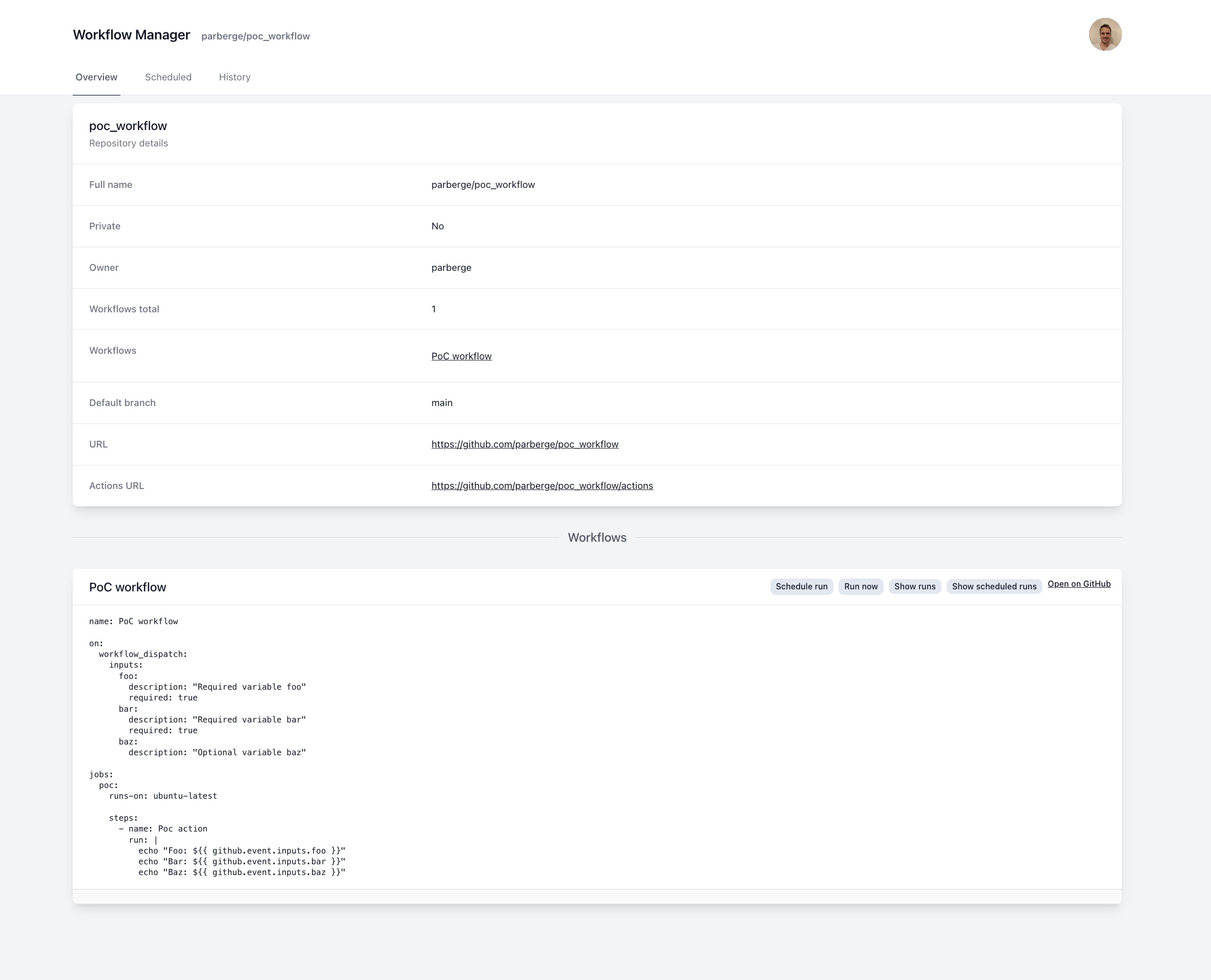Click the owner value parberge
The image size is (1211, 980).
451,268
